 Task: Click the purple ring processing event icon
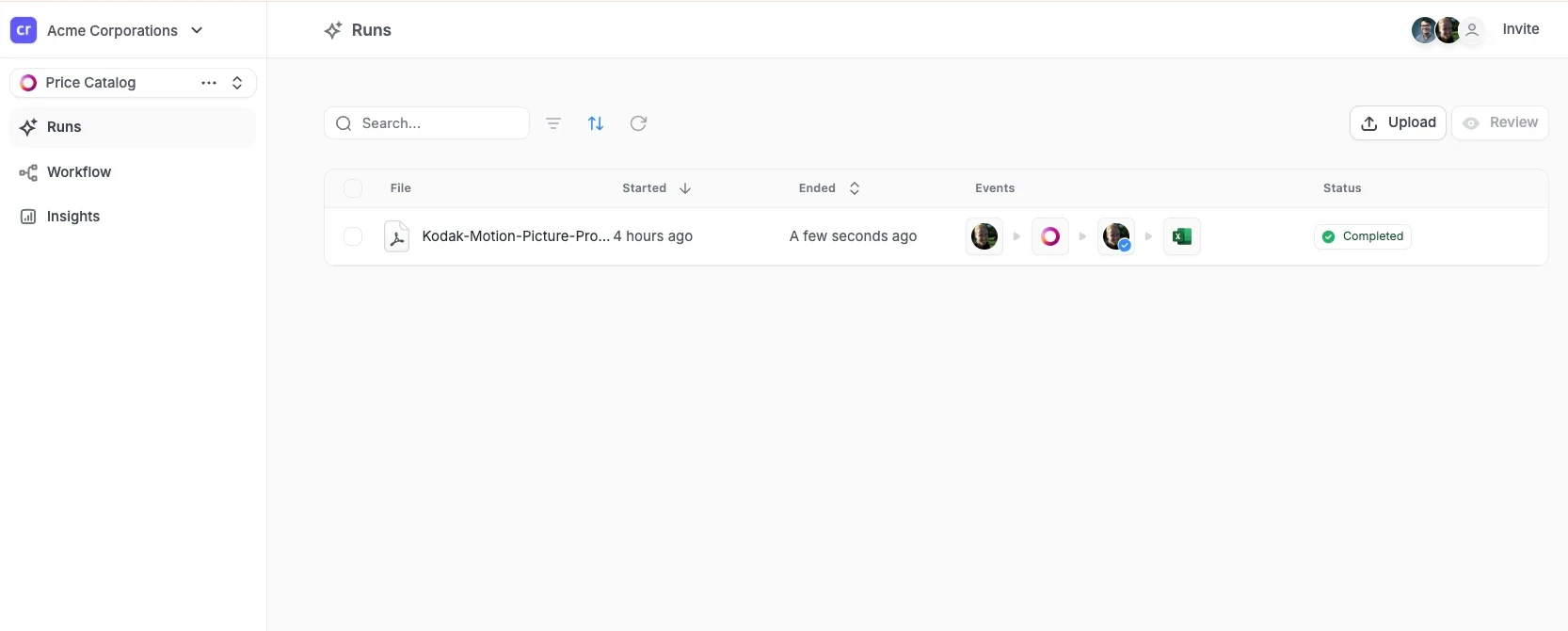(x=1050, y=236)
